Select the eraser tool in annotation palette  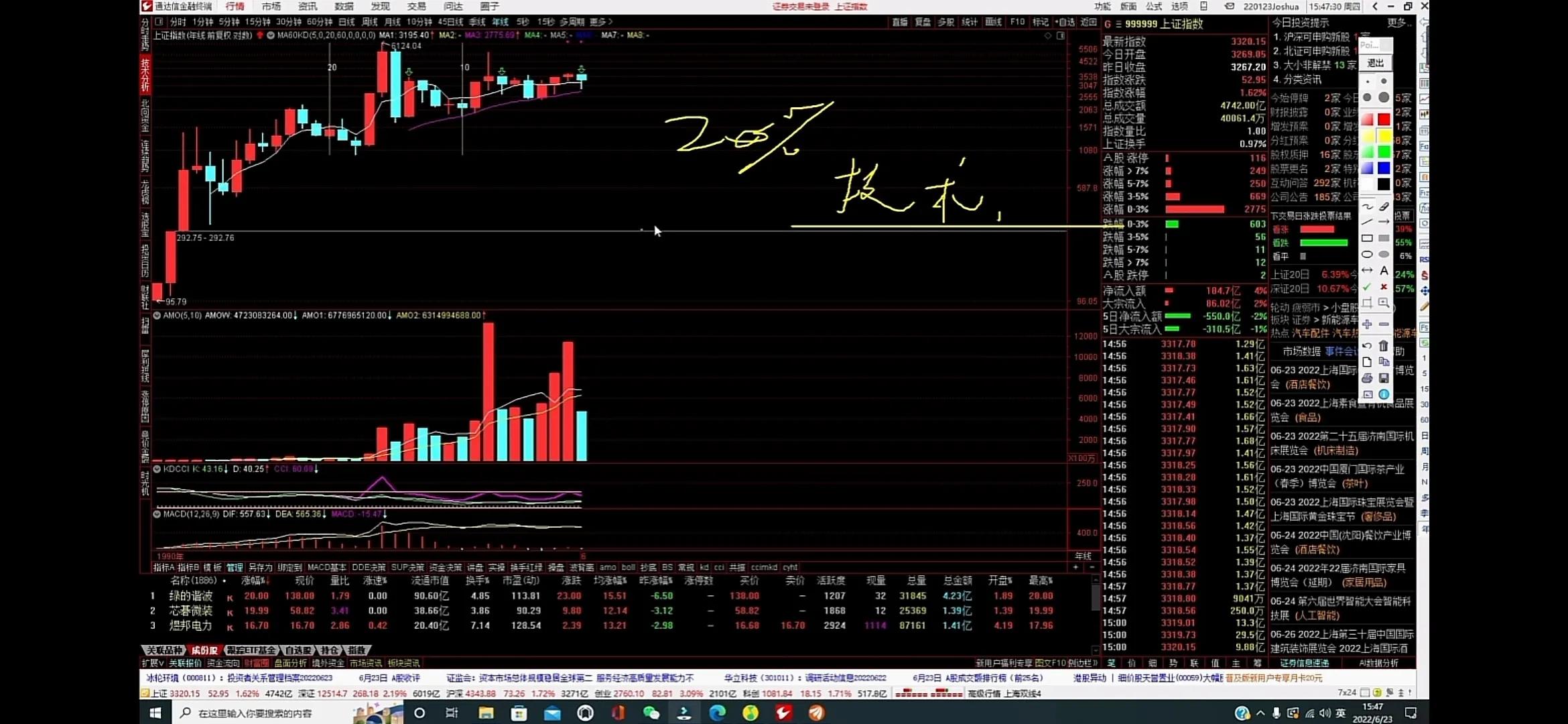pyautogui.click(x=1384, y=206)
